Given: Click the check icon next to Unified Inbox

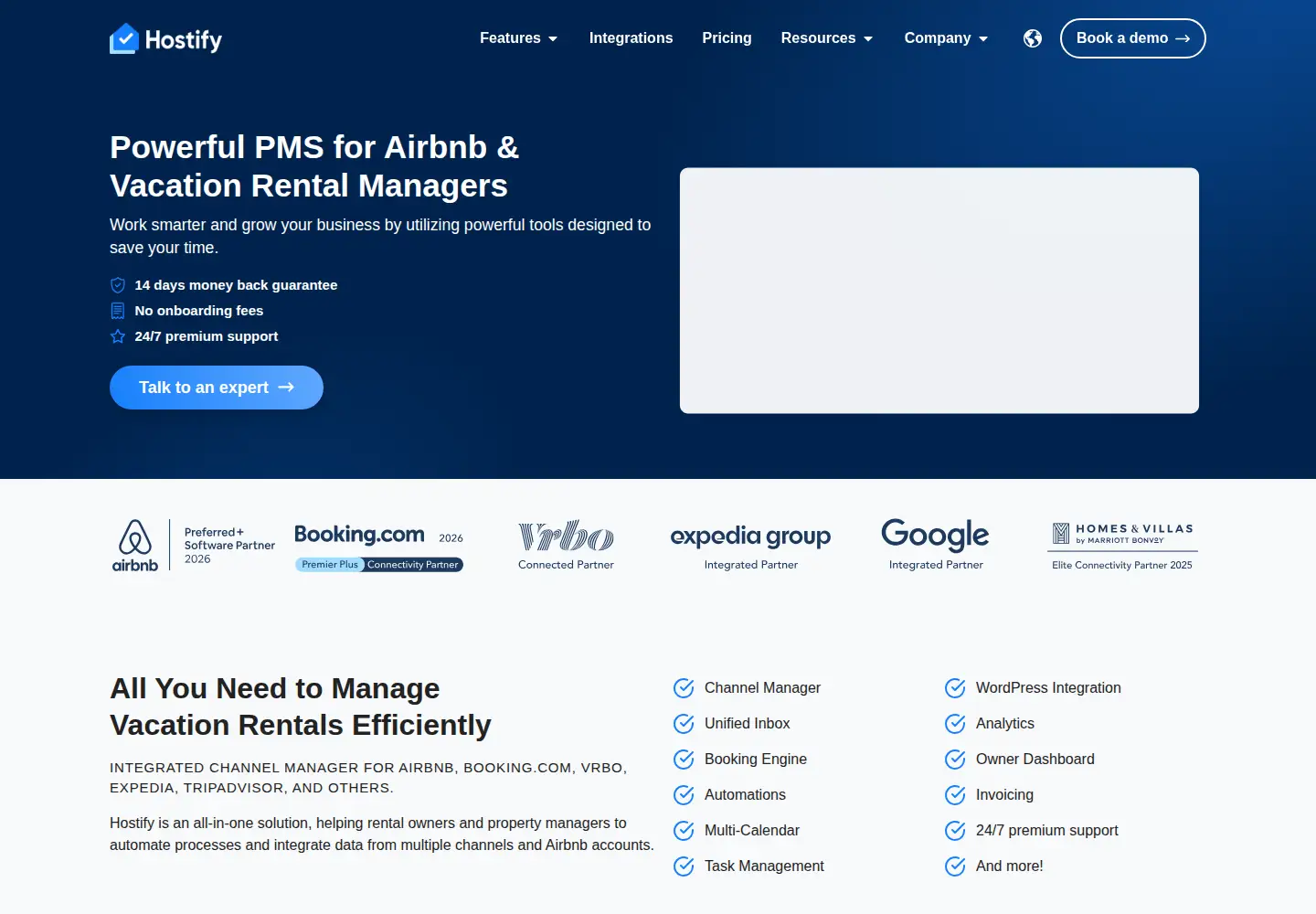Looking at the screenshot, I should point(684,724).
